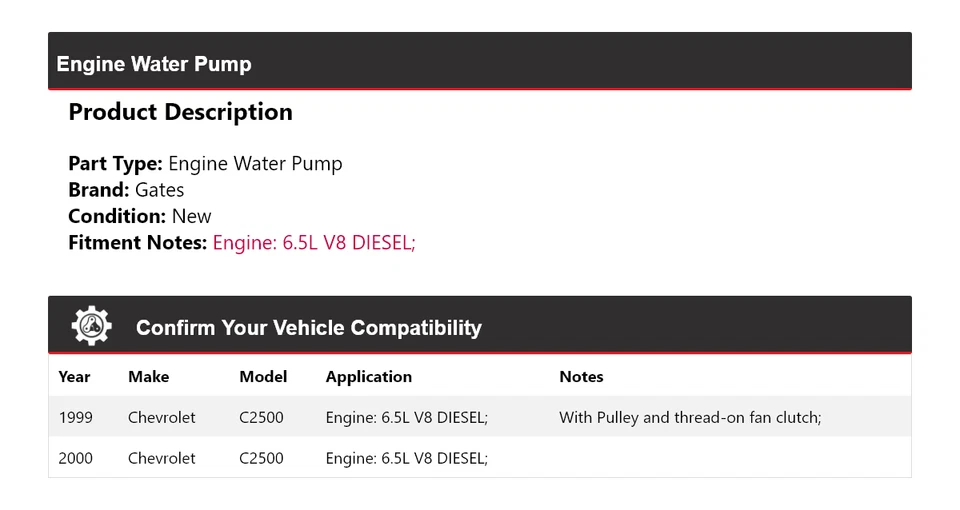
Task: Click the pulley and fan clutch note
Action: click(690, 417)
